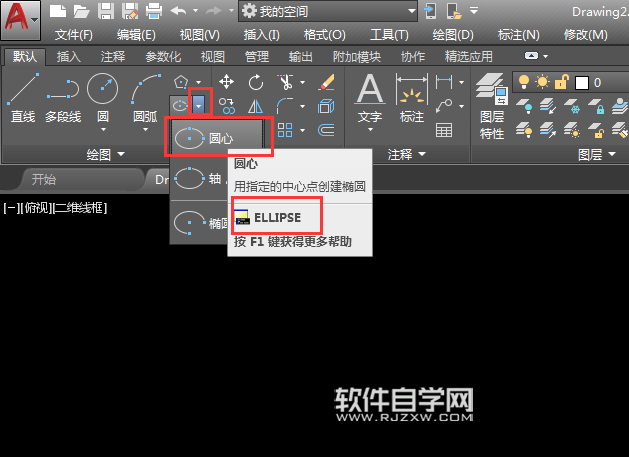The image size is (629, 457).
Task: Select the 多段线 (Polyline) tool
Action: click(62, 99)
